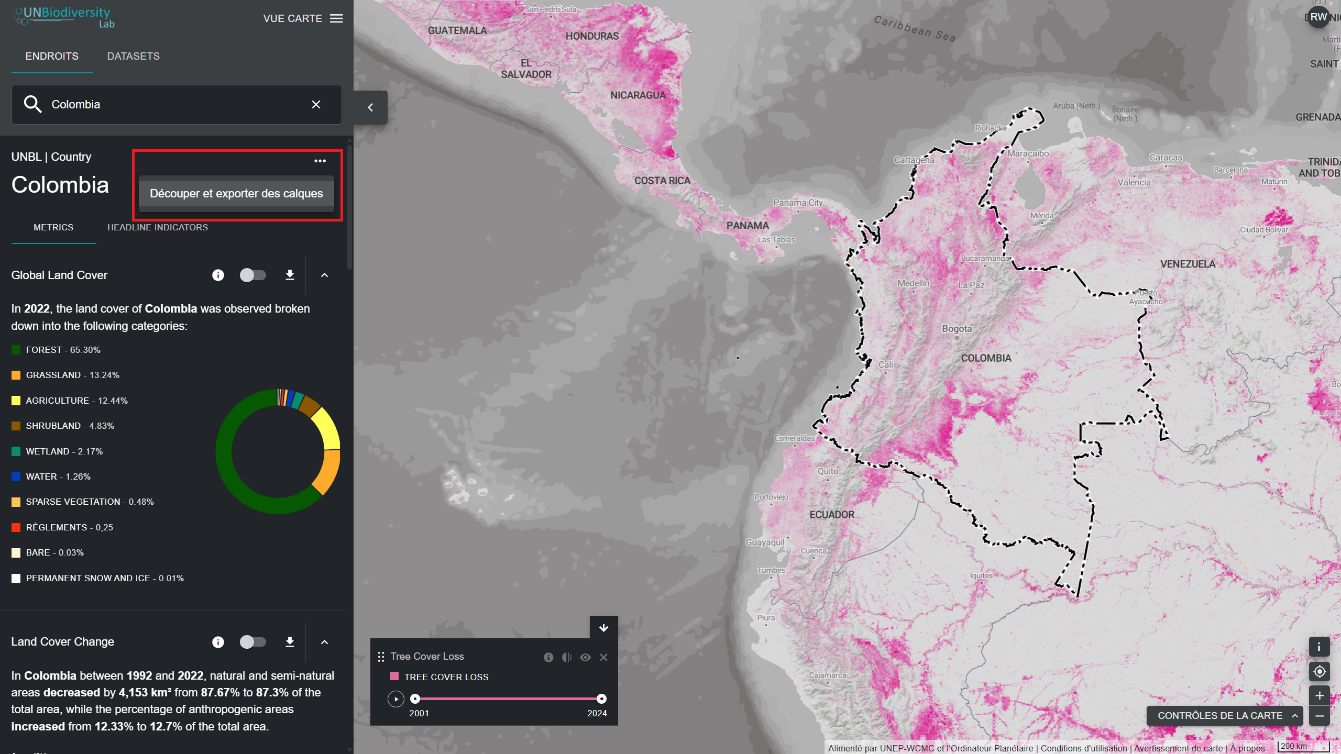Open the Vue Carte menu
The width and height of the screenshot is (1341, 754).
pos(302,19)
